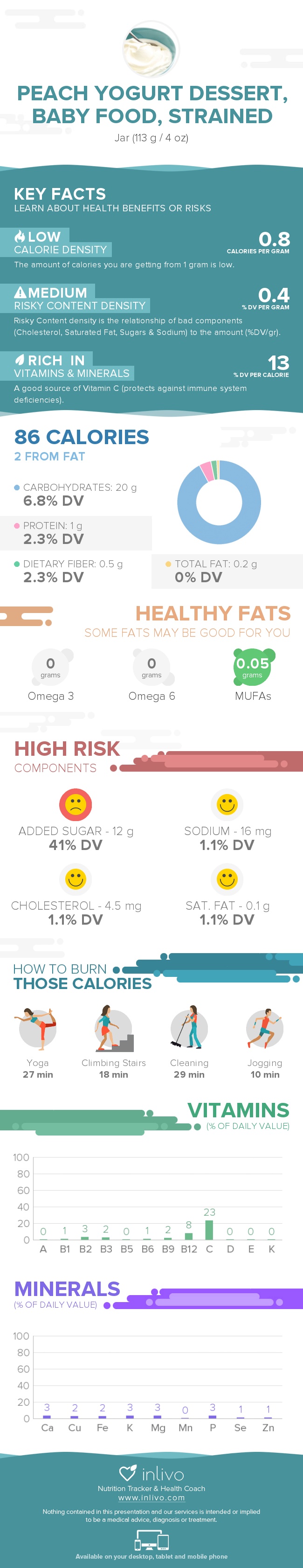
Task: Click the smiley face above Cholesterol
Action: click(x=76, y=879)
